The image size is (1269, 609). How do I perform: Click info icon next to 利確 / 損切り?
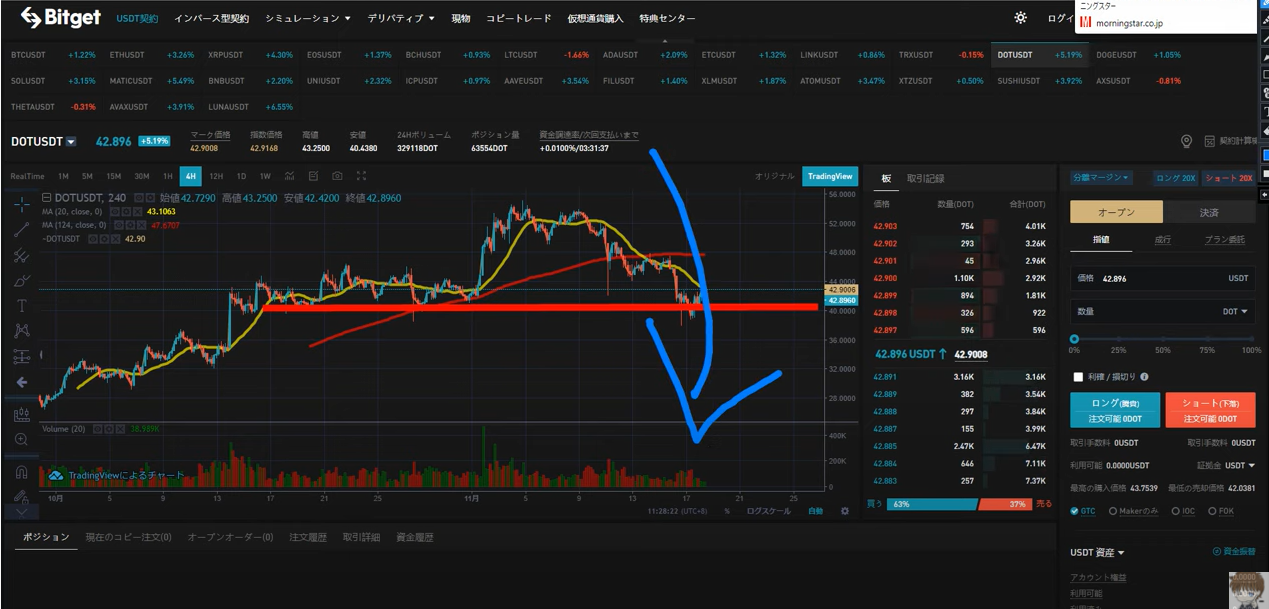click(x=1144, y=377)
